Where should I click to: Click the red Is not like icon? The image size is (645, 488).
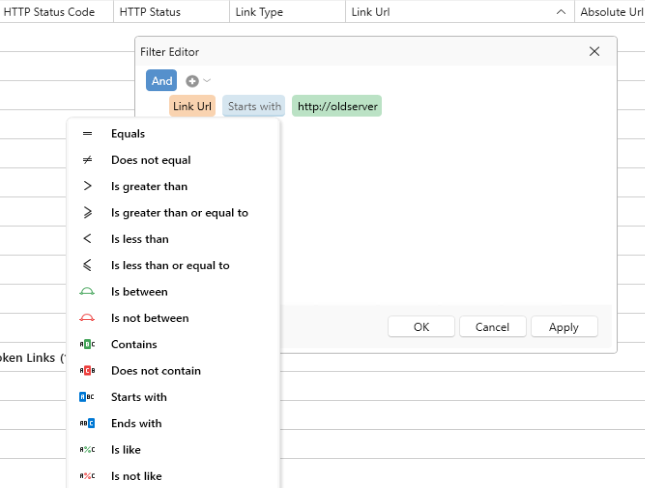pyautogui.click(x=87, y=476)
